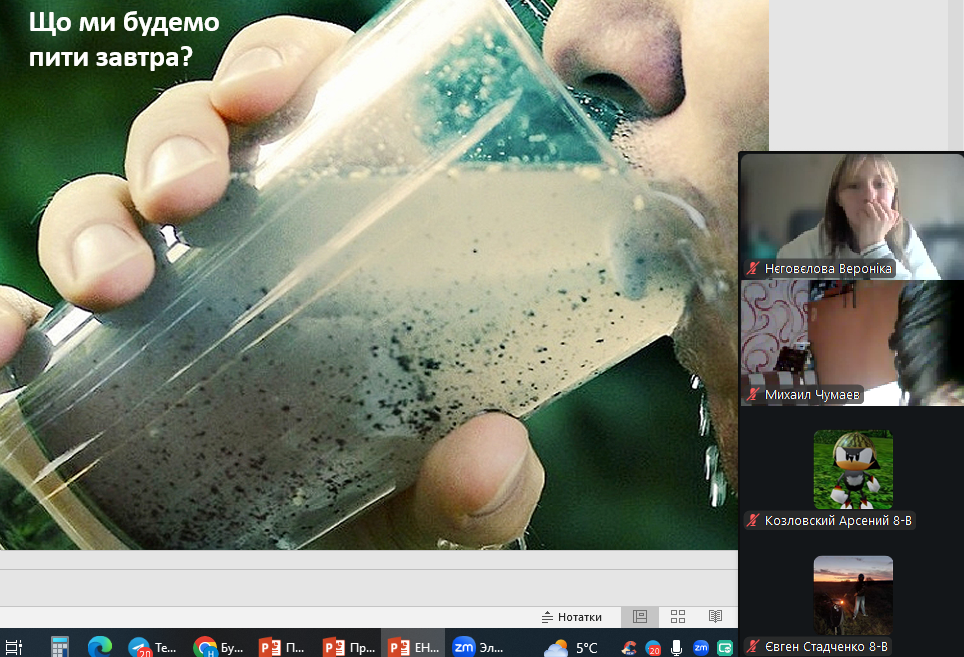964x657 pixels.
Task: Click the Zoom icon in system tray
Action: pos(701,647)
